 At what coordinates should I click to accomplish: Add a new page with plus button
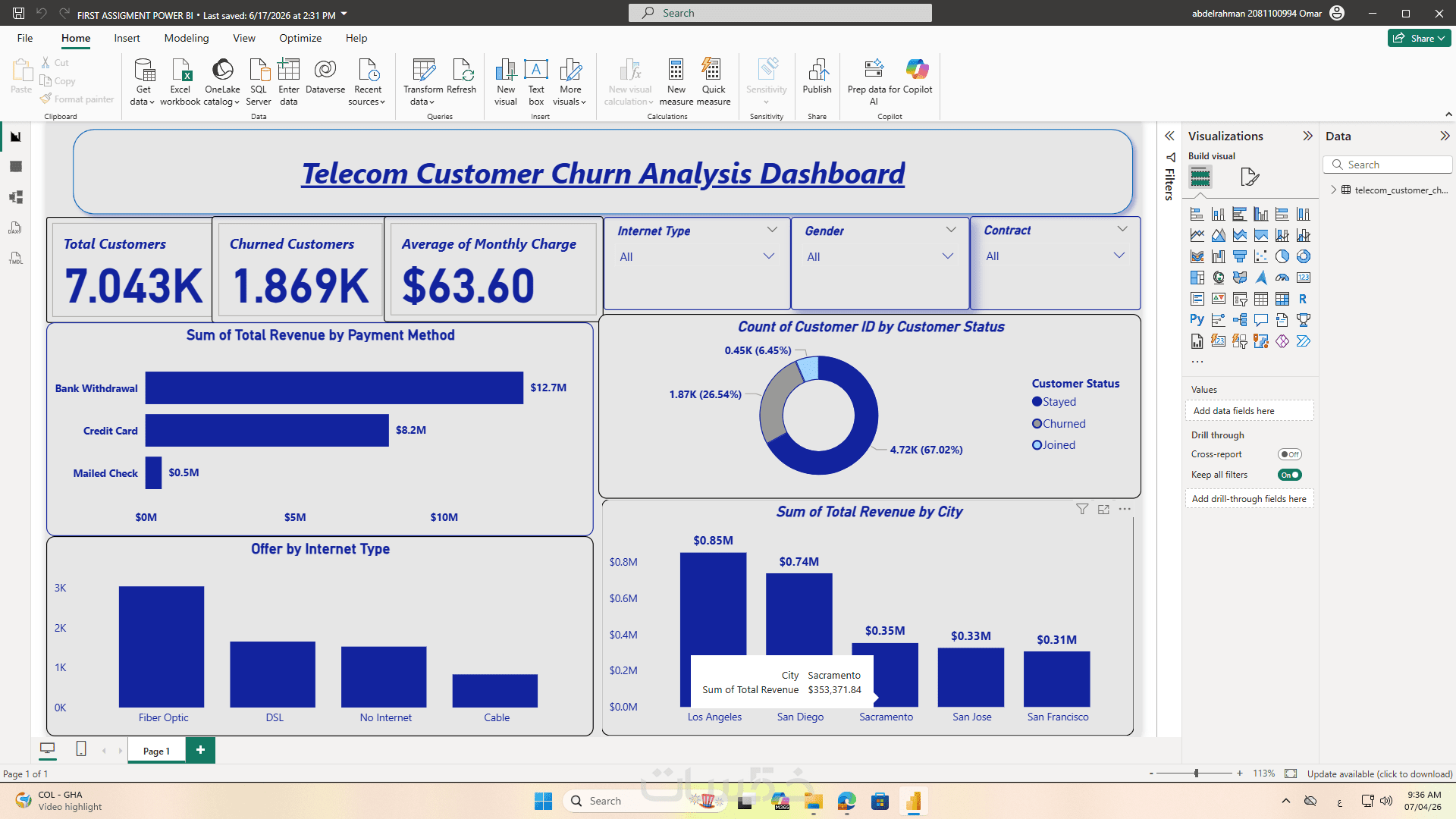(x=200, y=750)
